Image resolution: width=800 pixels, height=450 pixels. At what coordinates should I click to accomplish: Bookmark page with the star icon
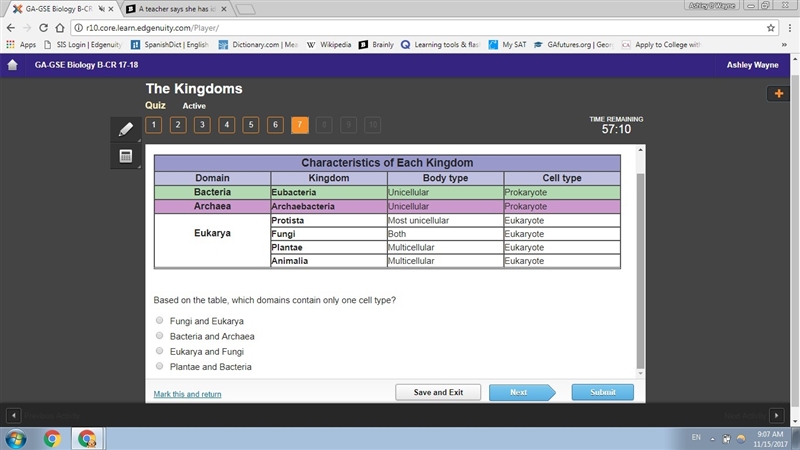click(770, 28)
